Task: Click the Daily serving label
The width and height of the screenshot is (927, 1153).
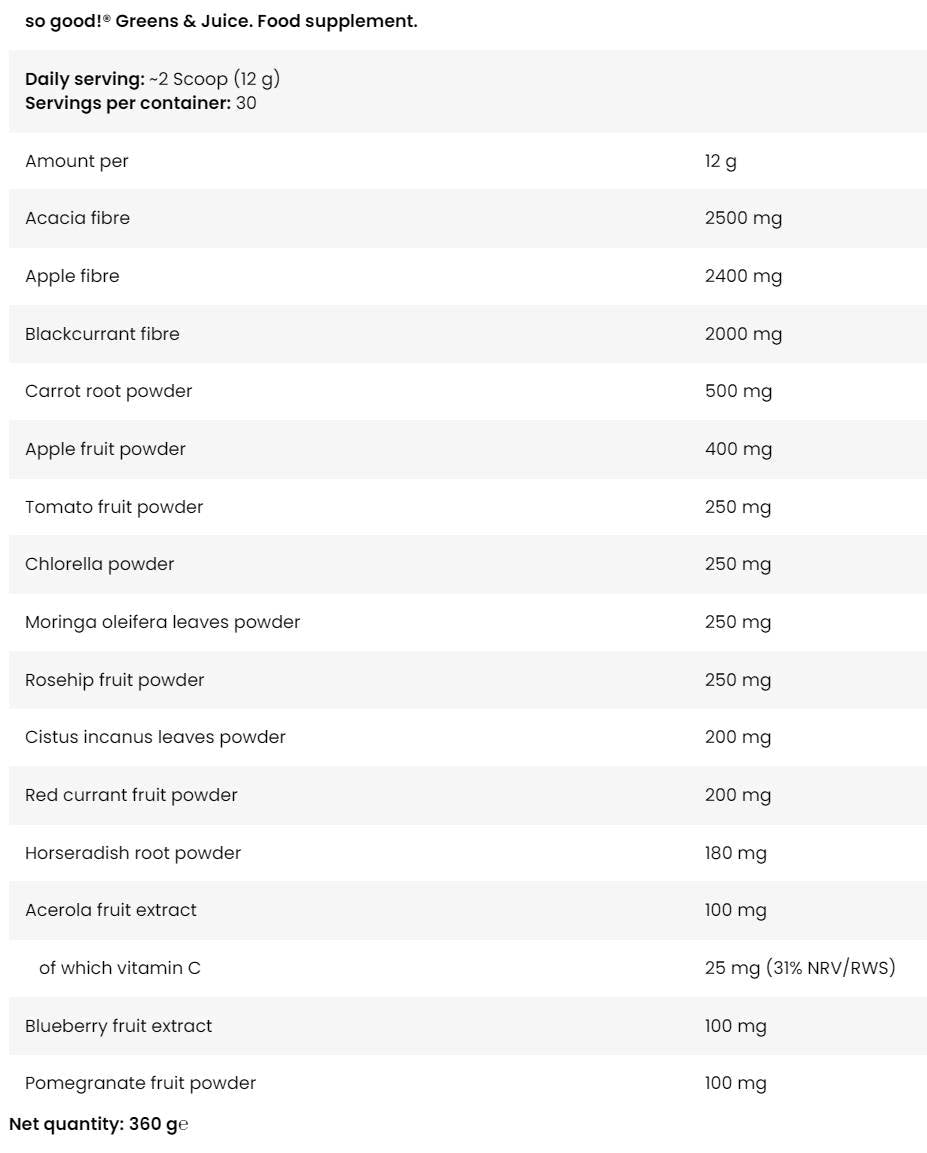Action: click(85, 79)
